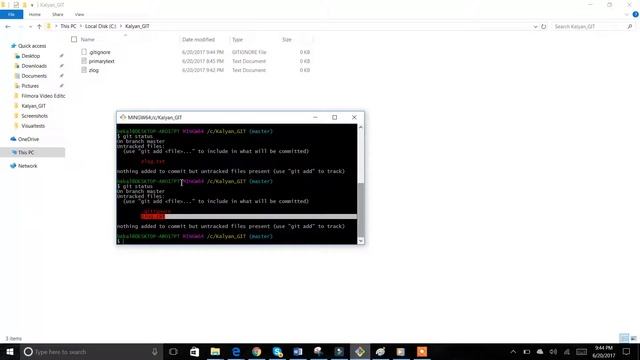
Task: Select This PC in the navigation pane
Action: [26, 152]
